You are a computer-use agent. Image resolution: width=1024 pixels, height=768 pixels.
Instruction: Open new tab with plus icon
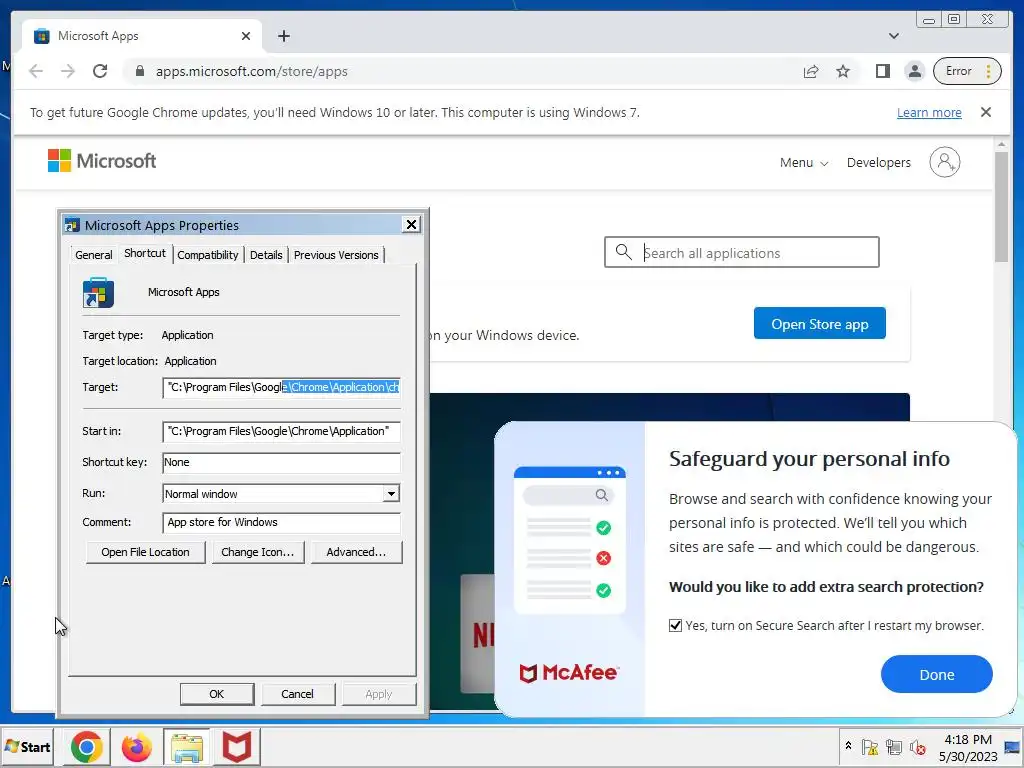(x=283, y=36)
